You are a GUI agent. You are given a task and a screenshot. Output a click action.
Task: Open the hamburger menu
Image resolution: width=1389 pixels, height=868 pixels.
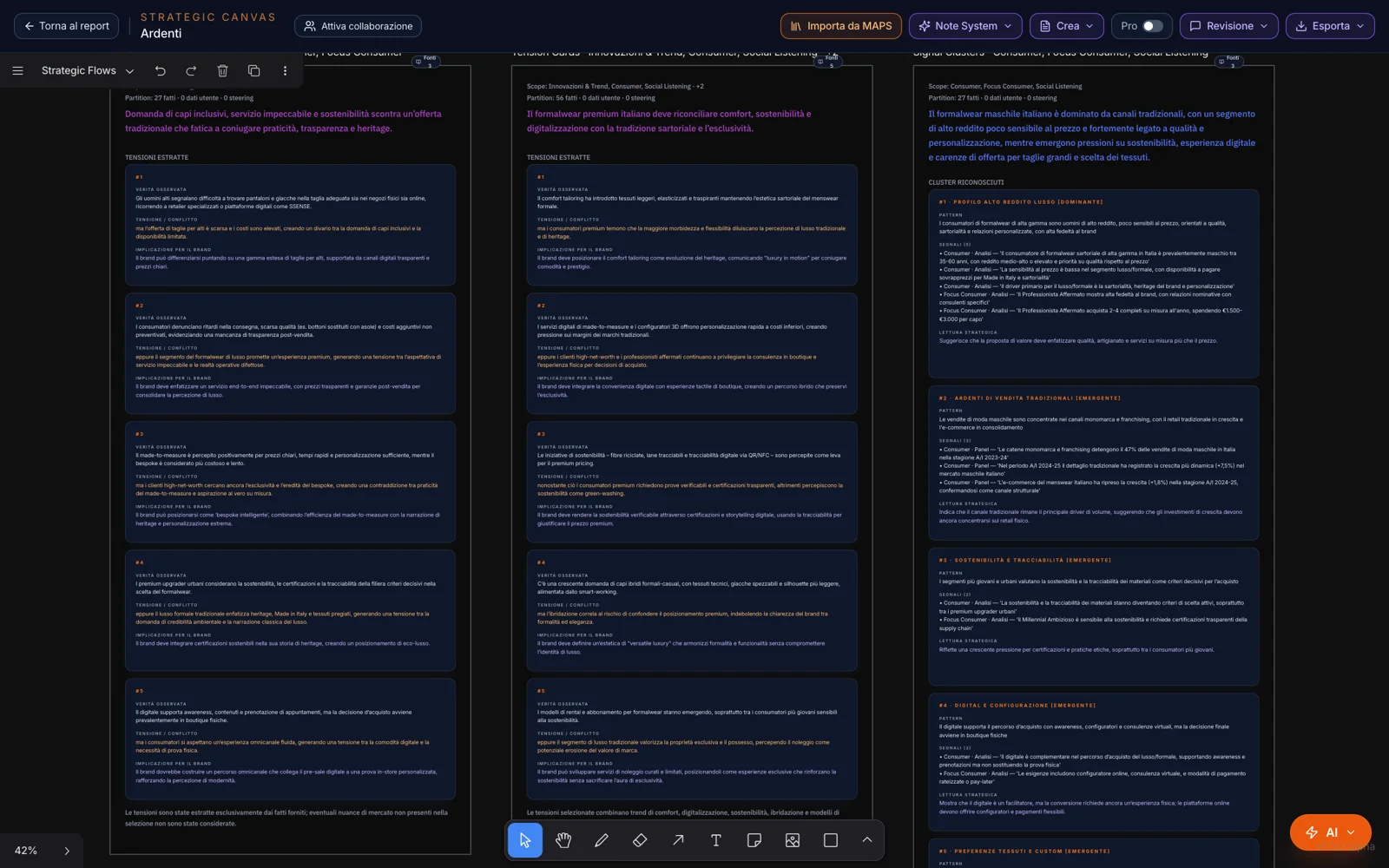click(17, 71)
